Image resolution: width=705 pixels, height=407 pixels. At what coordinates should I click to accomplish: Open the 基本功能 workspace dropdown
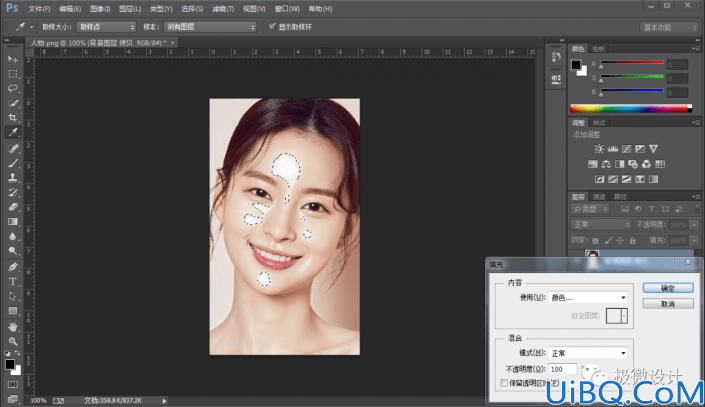pyautogui.click(x=669, y=27)
